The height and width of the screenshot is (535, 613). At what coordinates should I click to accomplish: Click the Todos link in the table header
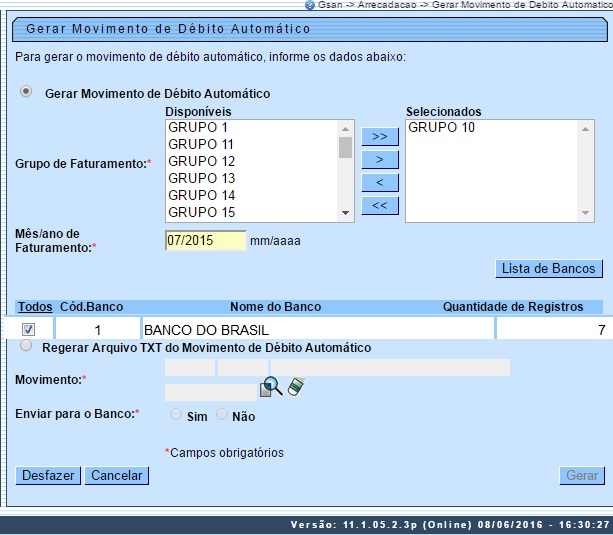[x=34, y=307]
